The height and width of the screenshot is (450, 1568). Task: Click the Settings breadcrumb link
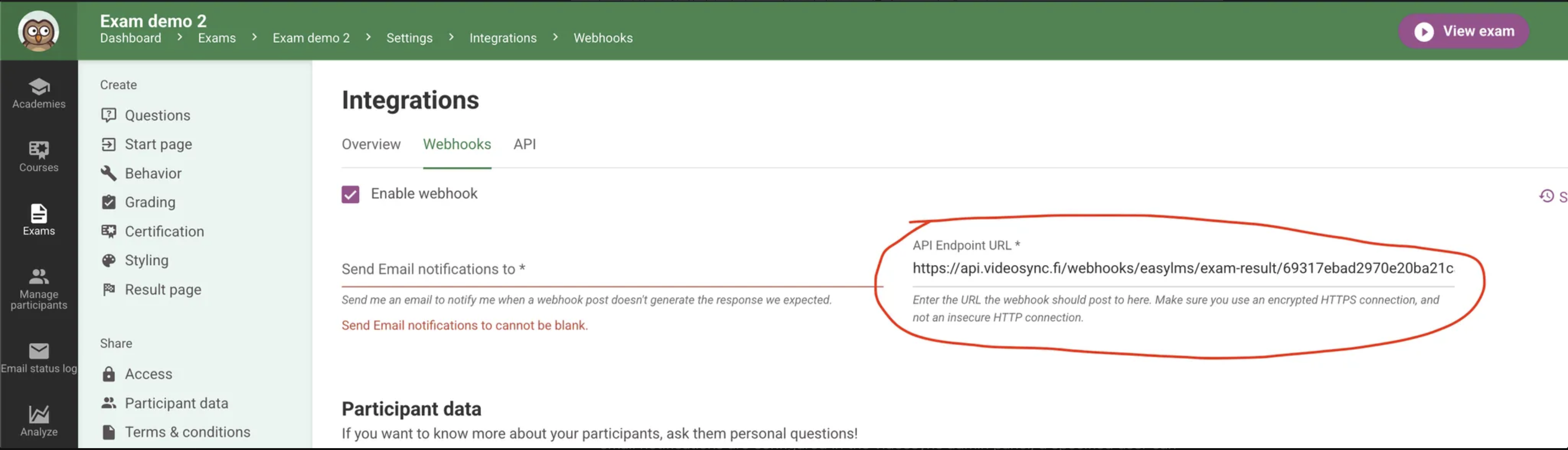coord(409,38)
